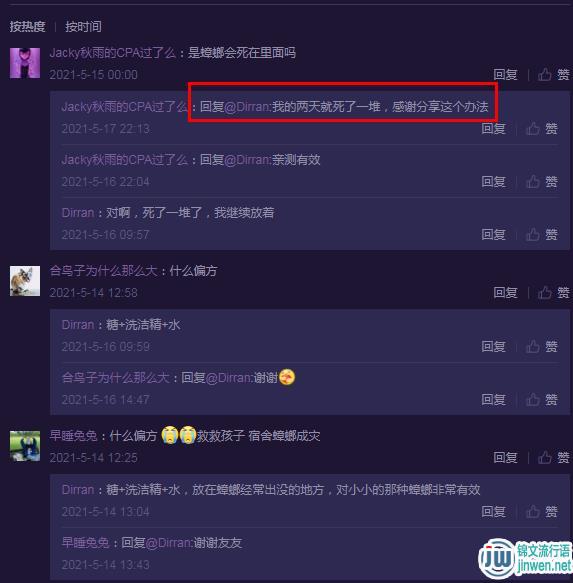573x583 pixels.
Task: Like Dirran's 糖+洗洁精+水 reply from 2021-5-16 09:59
Action: click(541, 347)
